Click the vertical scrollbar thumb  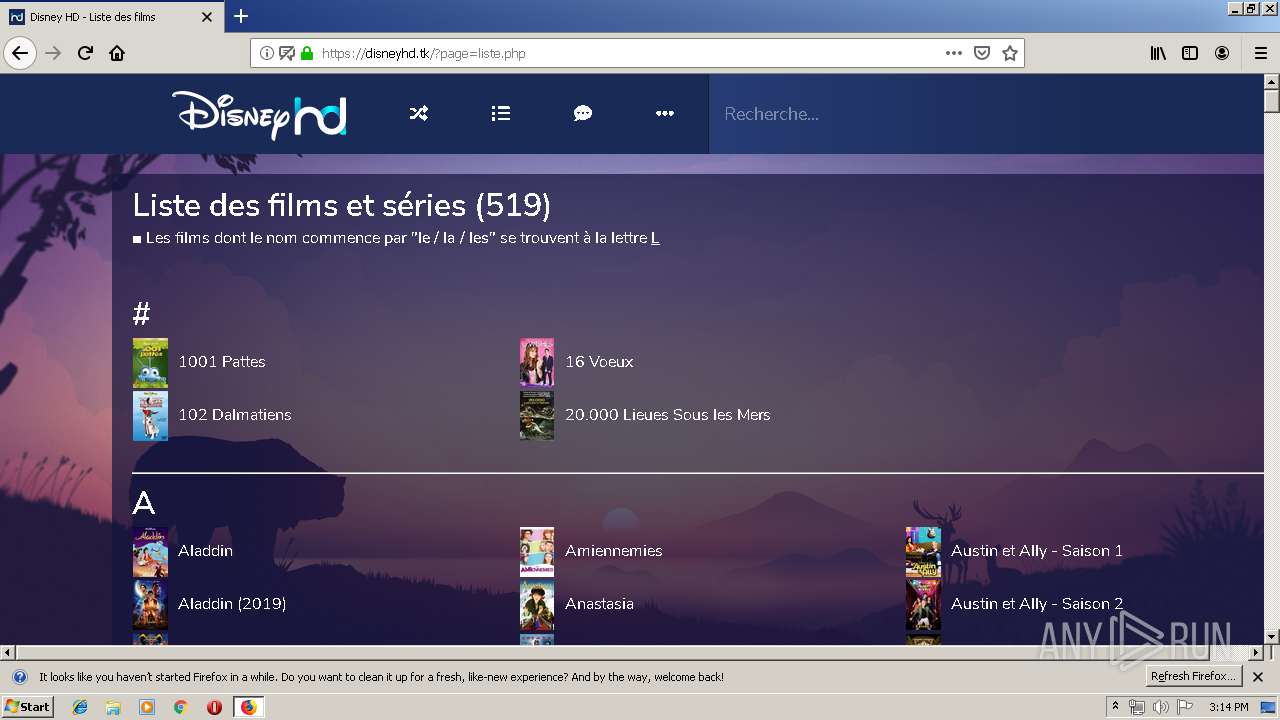point(1272,101)
